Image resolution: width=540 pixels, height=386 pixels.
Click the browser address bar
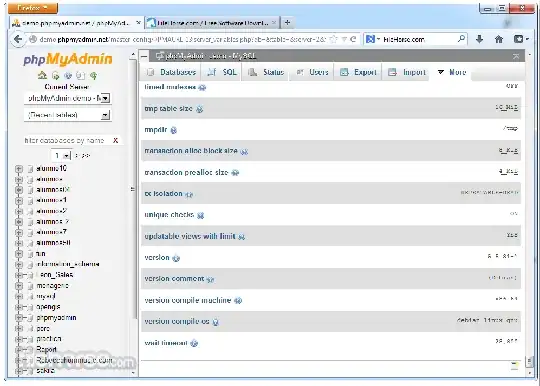pyautogui.click(x=183, y=39)
